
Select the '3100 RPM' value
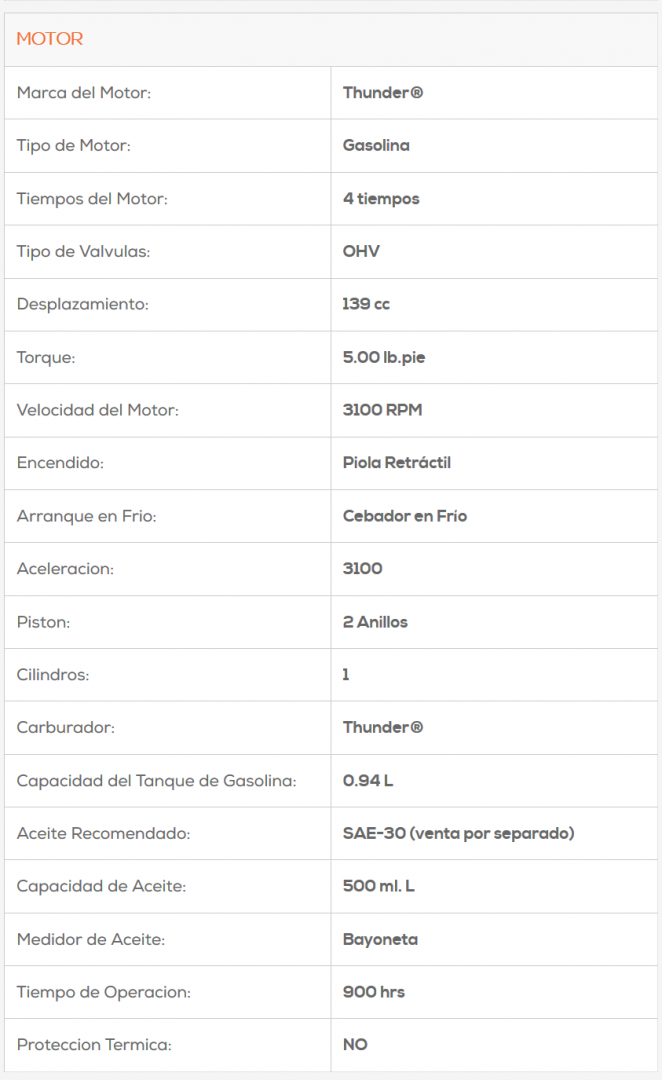[383, 410]
